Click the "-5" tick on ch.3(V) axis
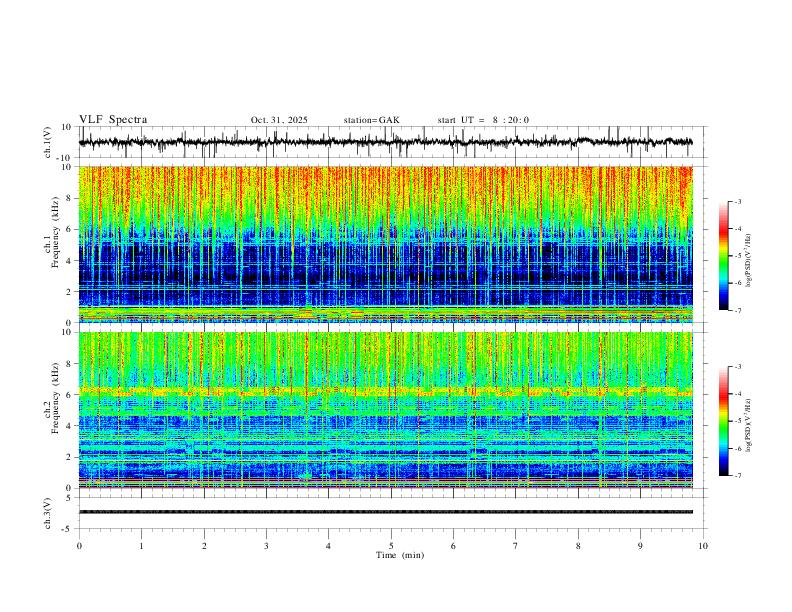This screenshot has width=792, height=612. tap(67, 529)
